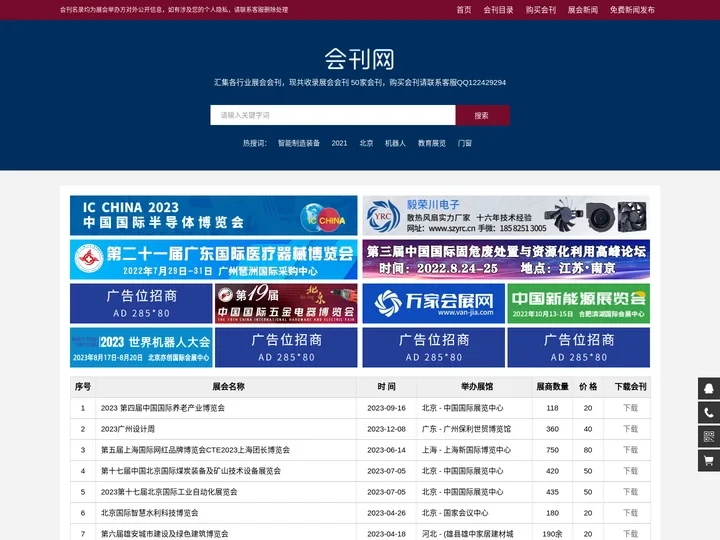
Task: Open the 广东国际医疗器械博览会 banner
Action: [214, 259]
